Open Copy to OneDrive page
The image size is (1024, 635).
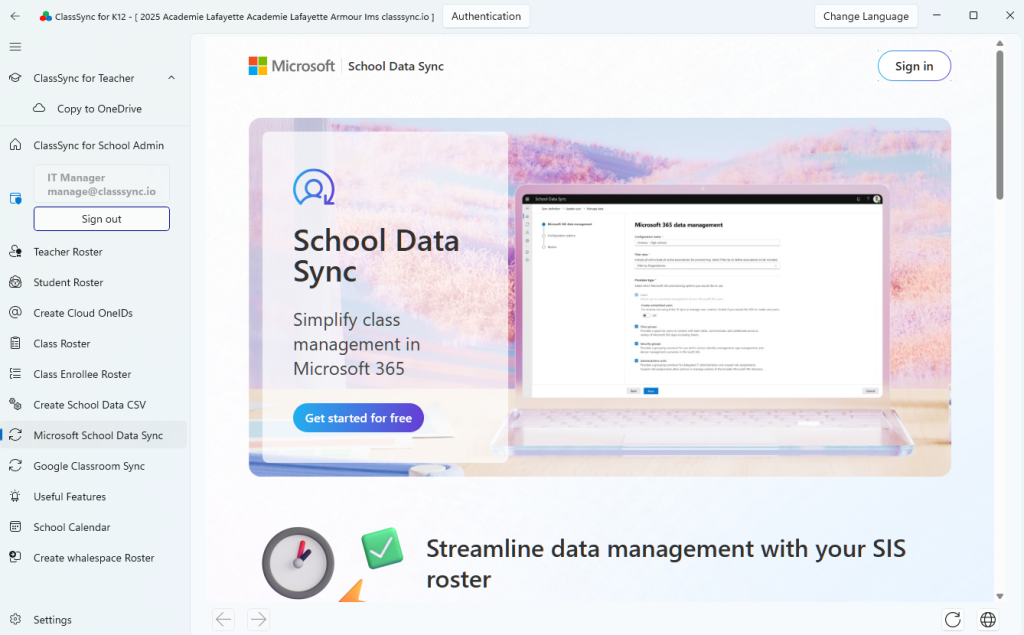99,108
